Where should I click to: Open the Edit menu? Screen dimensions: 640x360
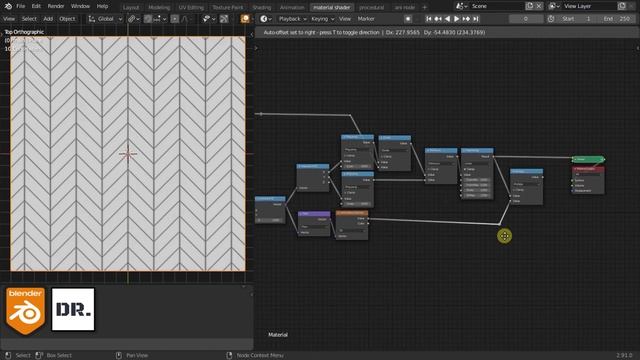point(36,6)
